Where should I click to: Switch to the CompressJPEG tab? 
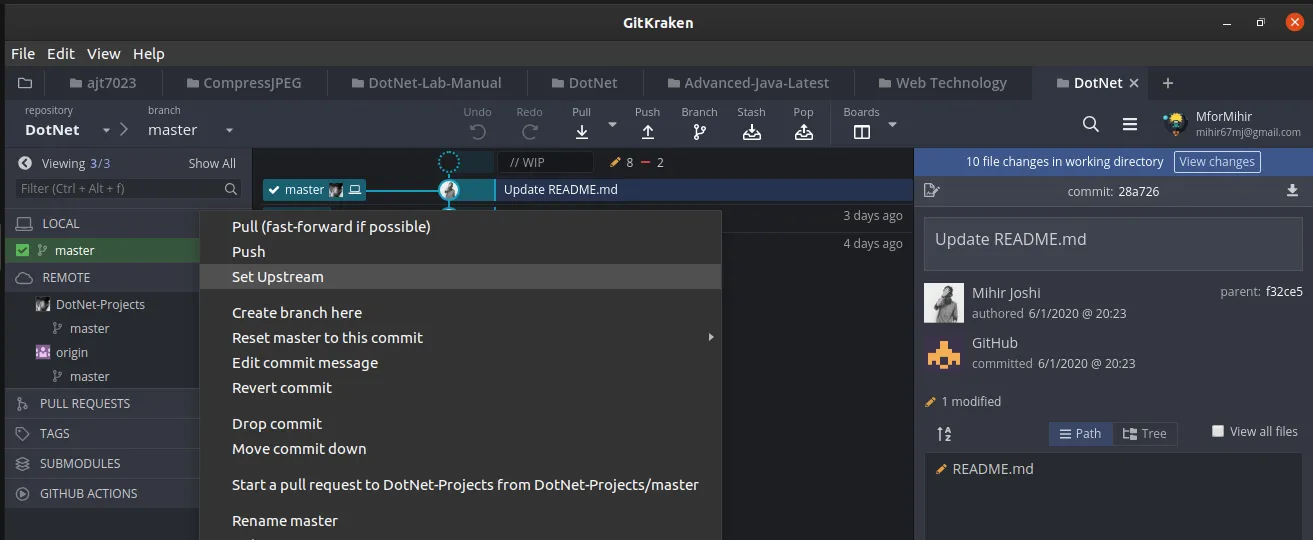[243, 83]
